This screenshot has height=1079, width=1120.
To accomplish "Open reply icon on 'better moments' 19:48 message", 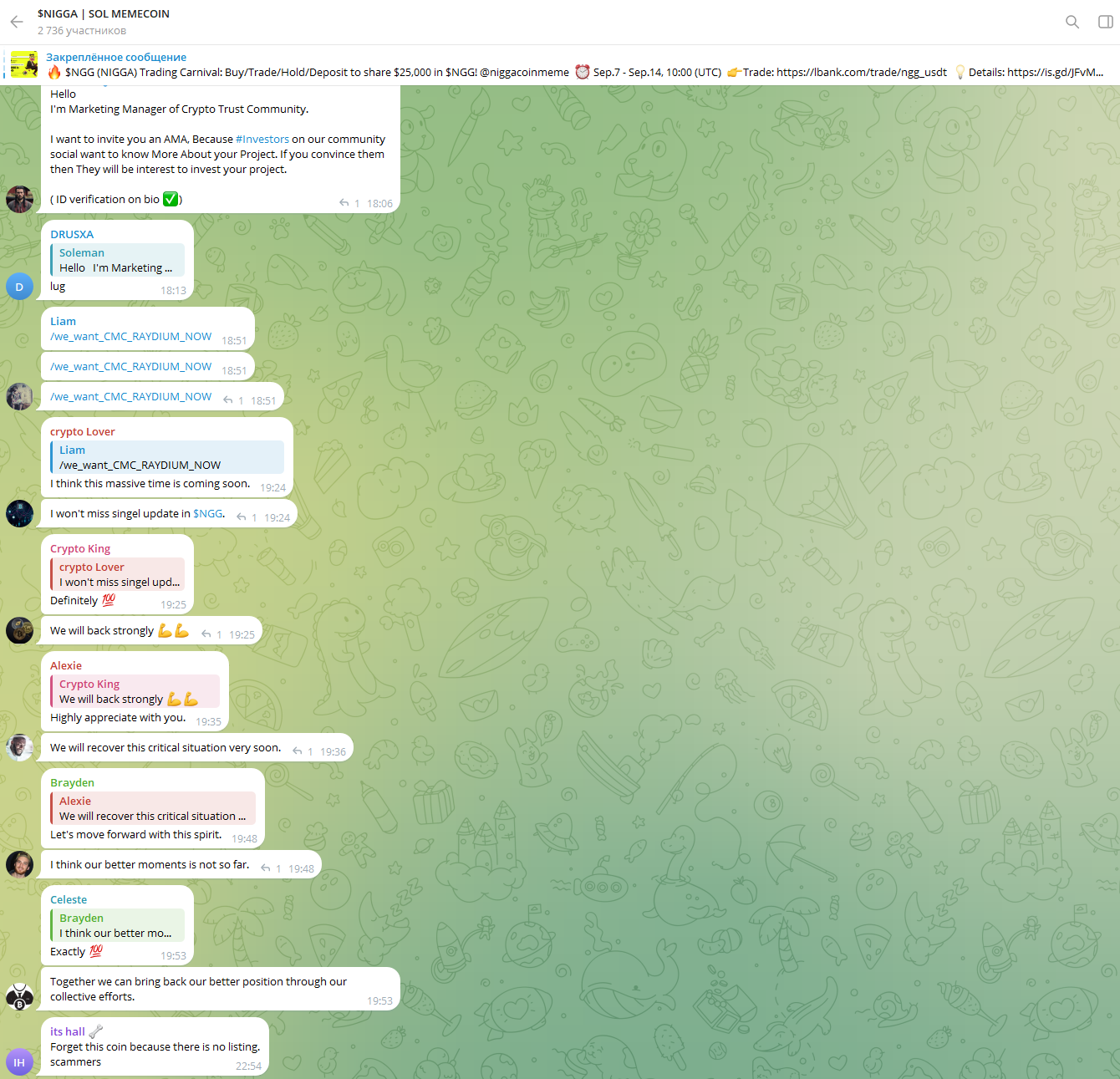I will point(266,868).
